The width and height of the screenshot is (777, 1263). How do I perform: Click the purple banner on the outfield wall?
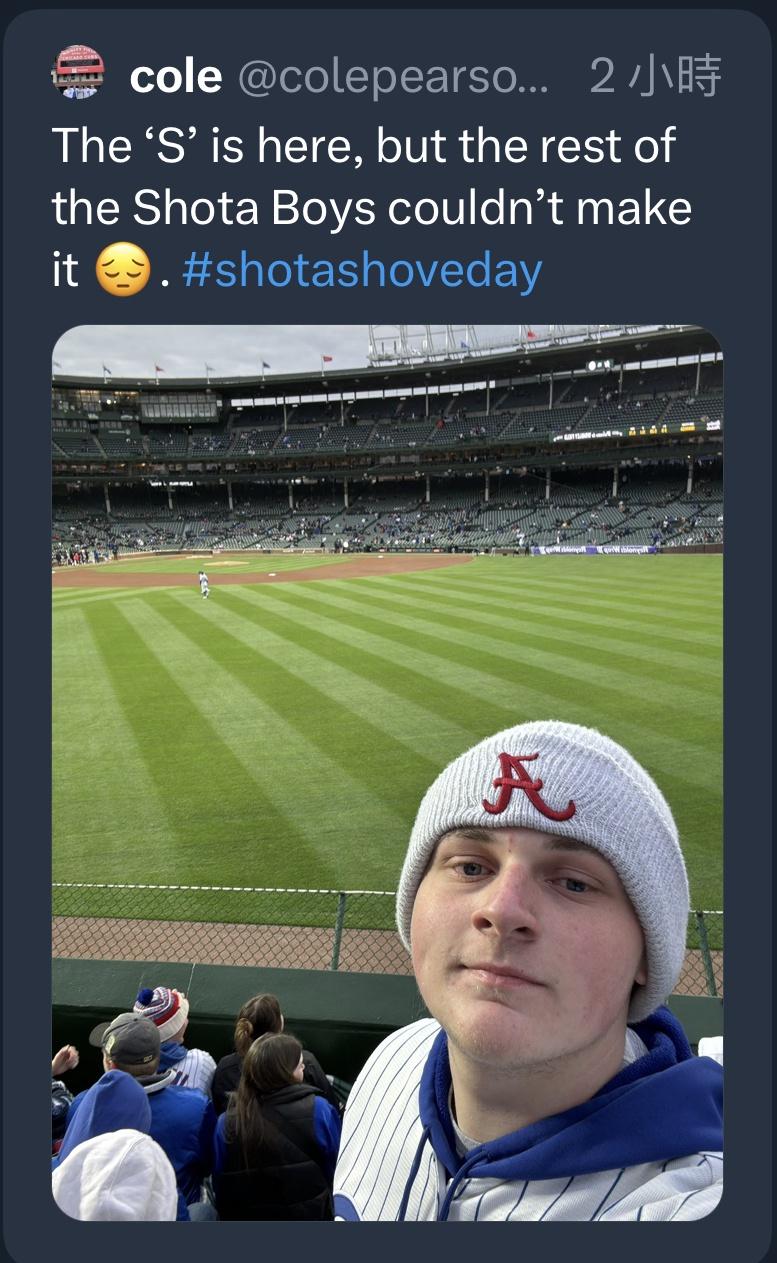click(x=595, y=549)
